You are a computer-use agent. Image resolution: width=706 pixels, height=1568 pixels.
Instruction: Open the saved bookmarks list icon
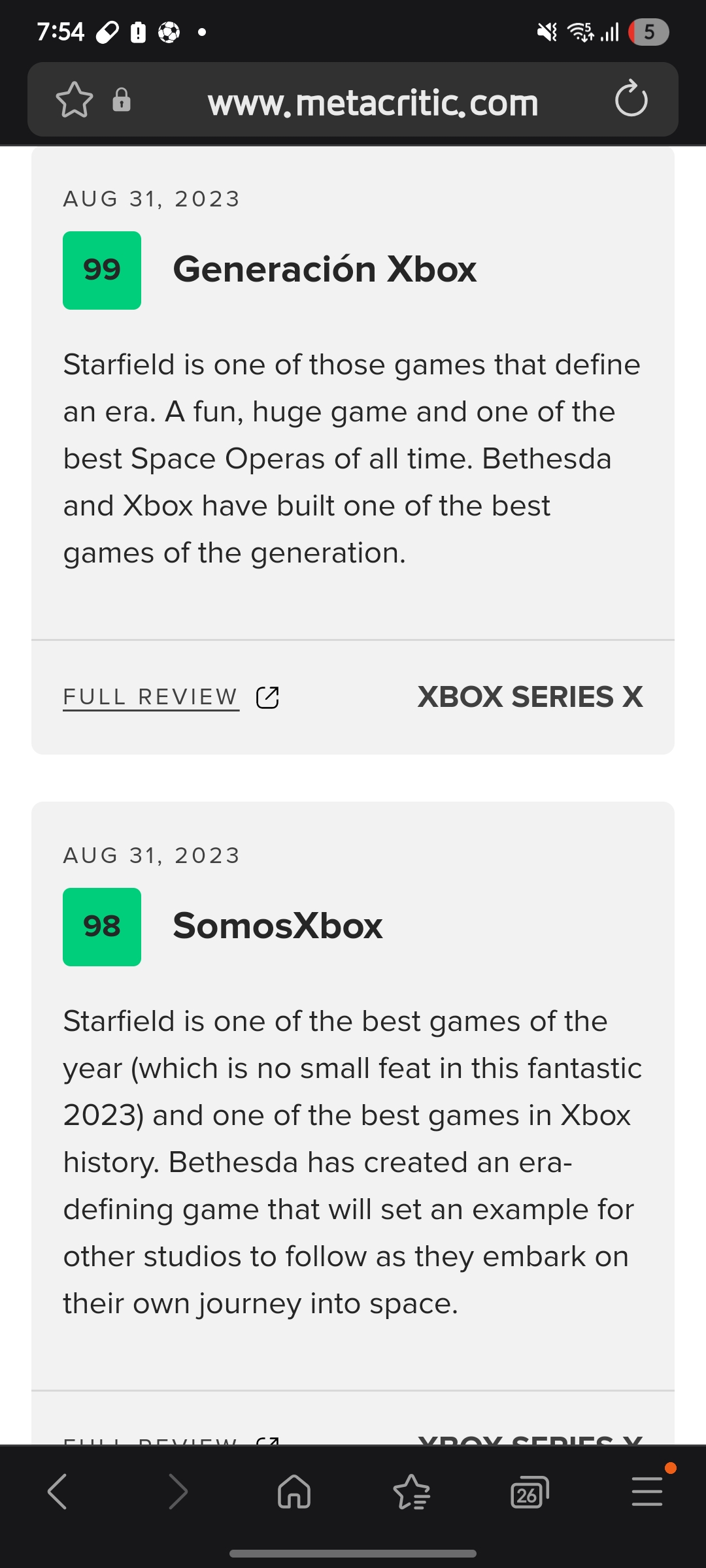[412, 1492]
